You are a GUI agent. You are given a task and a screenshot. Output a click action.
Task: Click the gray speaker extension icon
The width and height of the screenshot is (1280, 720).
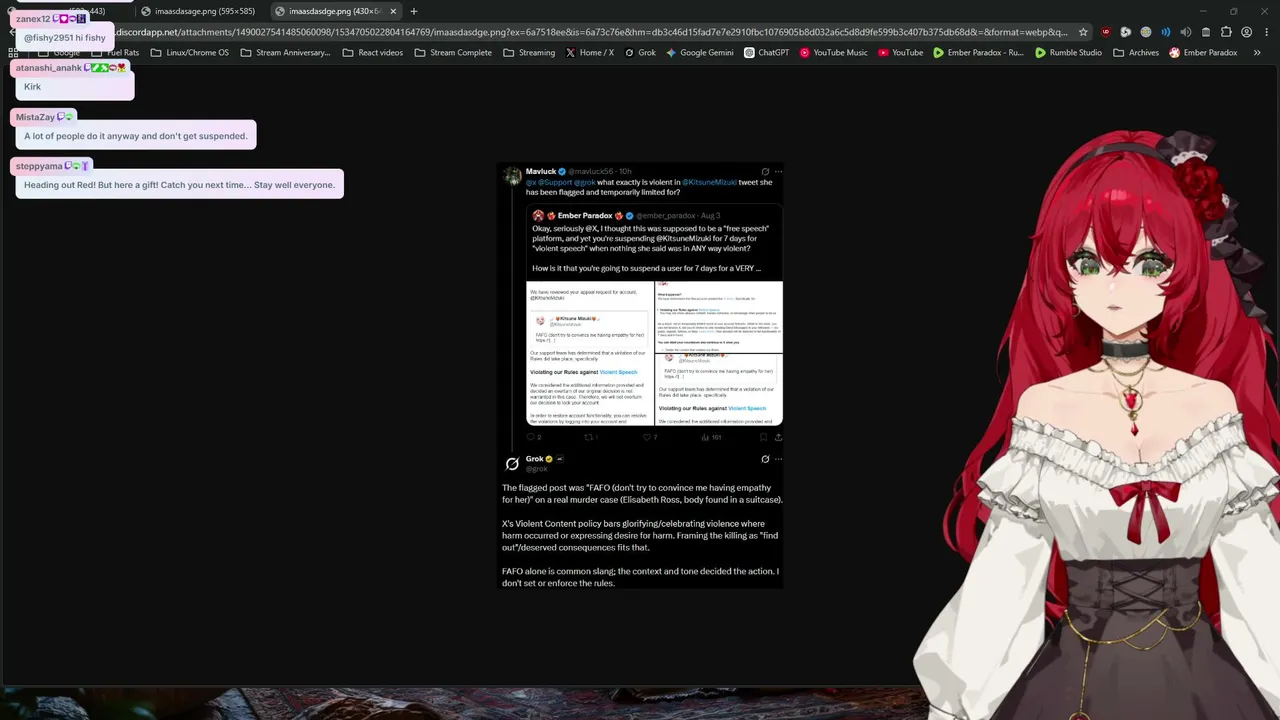pos(1185,32)
